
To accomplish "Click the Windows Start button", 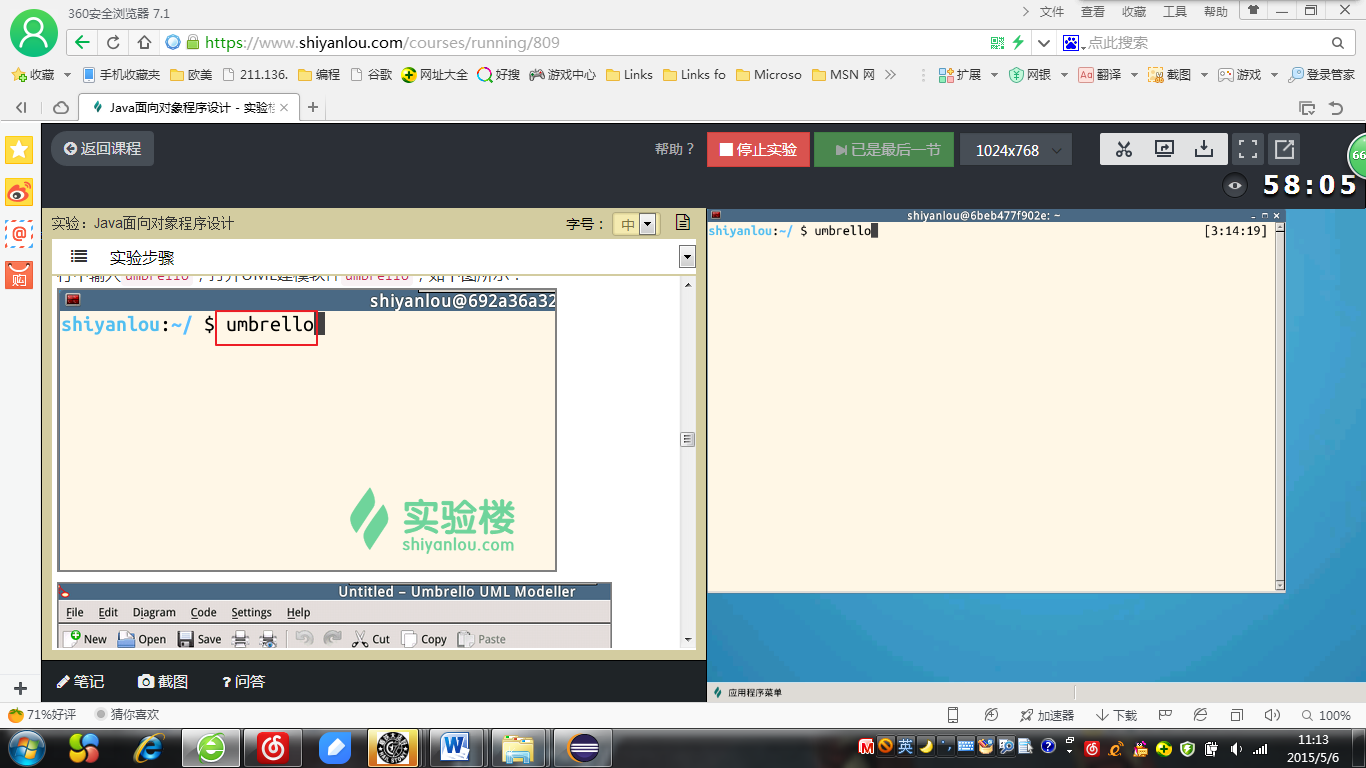I will pyautogui.click(x=25, y=746).
